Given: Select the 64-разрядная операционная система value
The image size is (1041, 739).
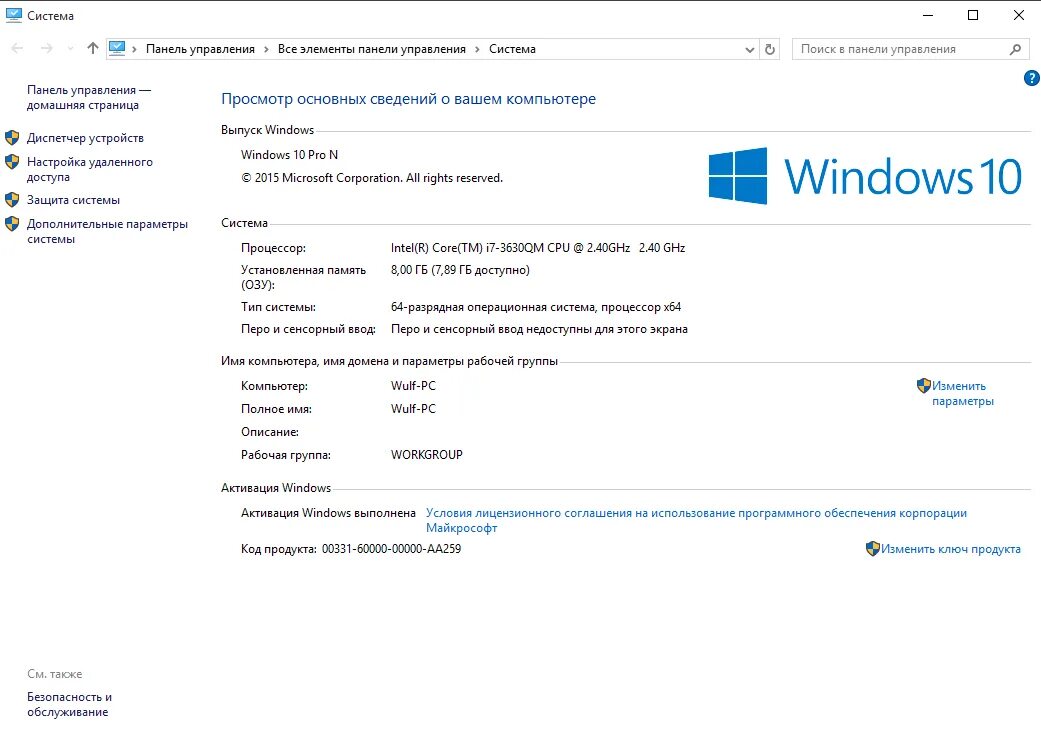Looking at the screenshot, I should [x=536, y=307].
